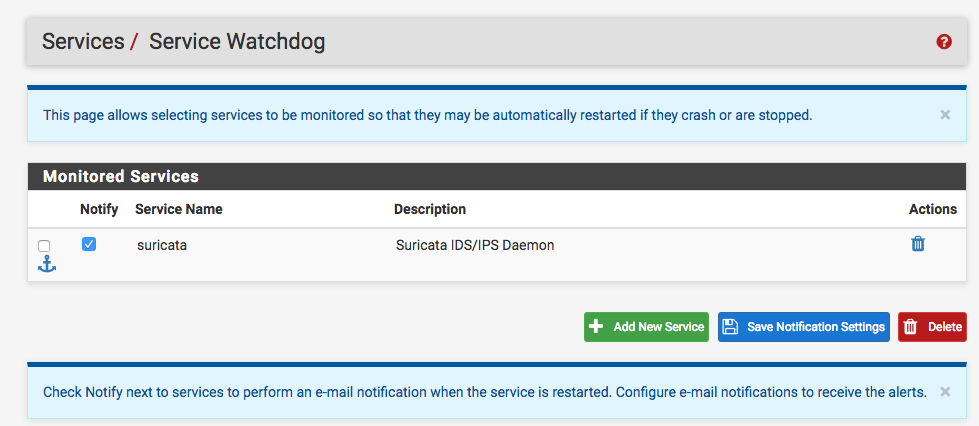Tick the row selection checkbox for suricata
This screenshot has width=979, height=426.
tap(44, 246)
